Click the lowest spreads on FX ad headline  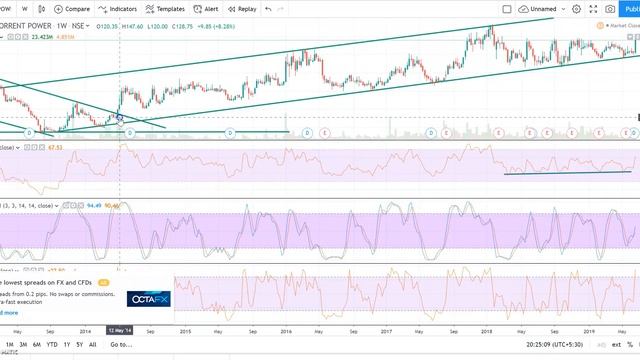46,282
